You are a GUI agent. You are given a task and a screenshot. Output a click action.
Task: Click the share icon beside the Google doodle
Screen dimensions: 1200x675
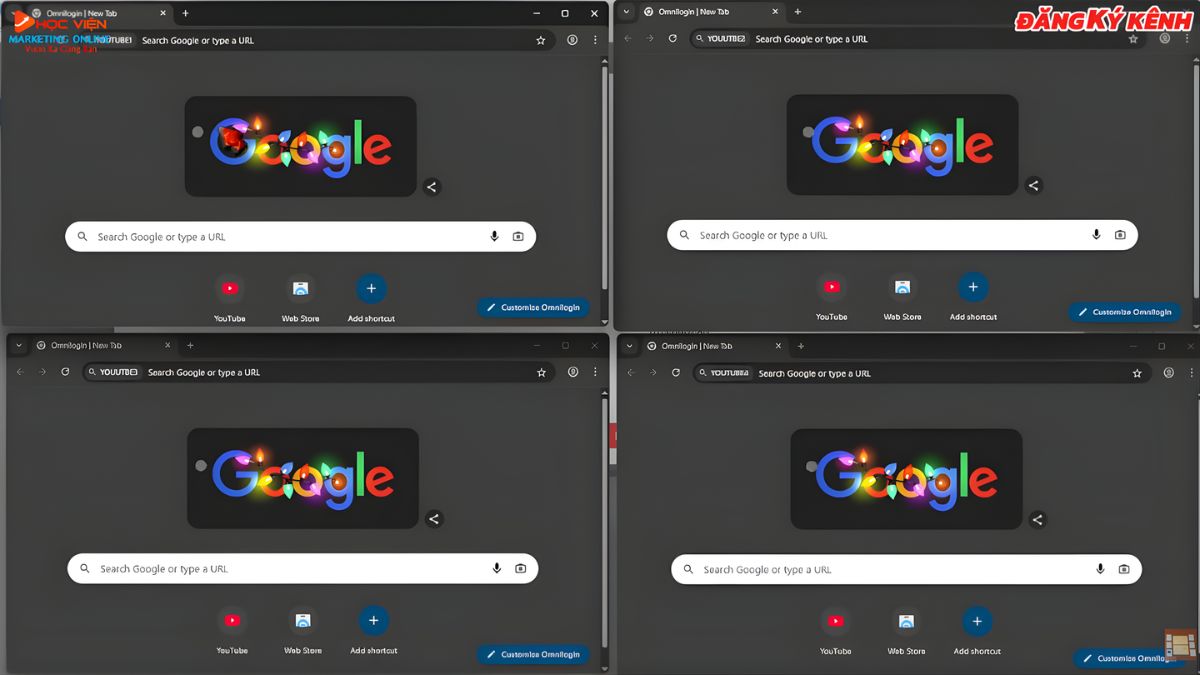pyautogui.click(x=434, y=187)
